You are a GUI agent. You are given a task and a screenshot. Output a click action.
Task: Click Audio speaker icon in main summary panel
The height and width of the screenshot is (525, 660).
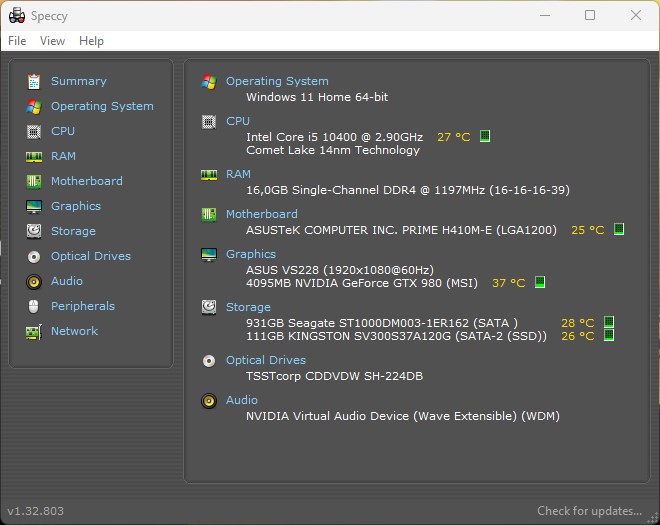pos(209,401)
